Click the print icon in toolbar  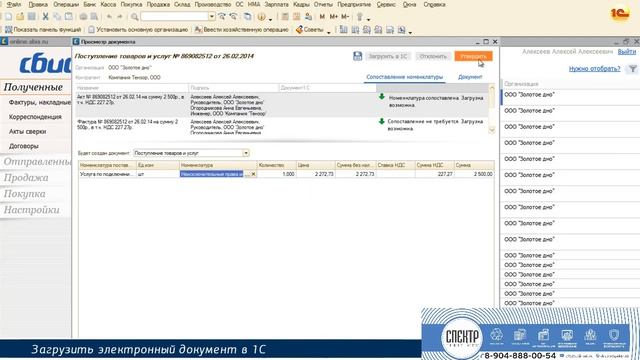click(83, 17)
